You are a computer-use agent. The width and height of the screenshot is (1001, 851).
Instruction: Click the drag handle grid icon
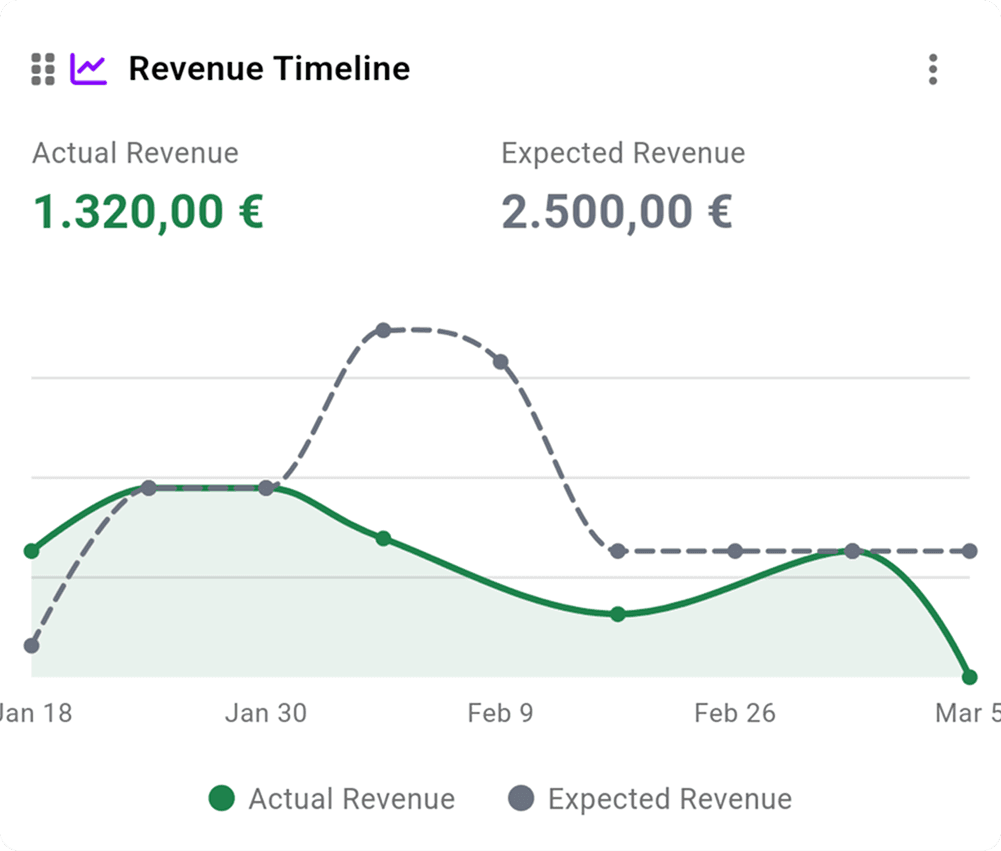click(x=42, y=67)
